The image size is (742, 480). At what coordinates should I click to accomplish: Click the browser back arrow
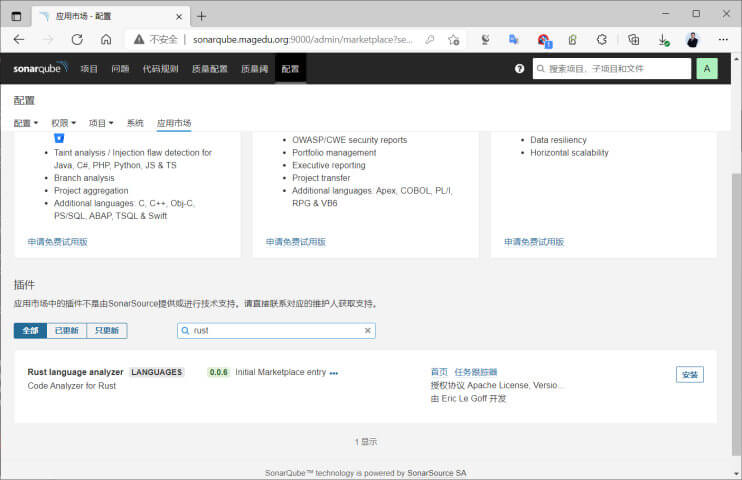(19, 40)
